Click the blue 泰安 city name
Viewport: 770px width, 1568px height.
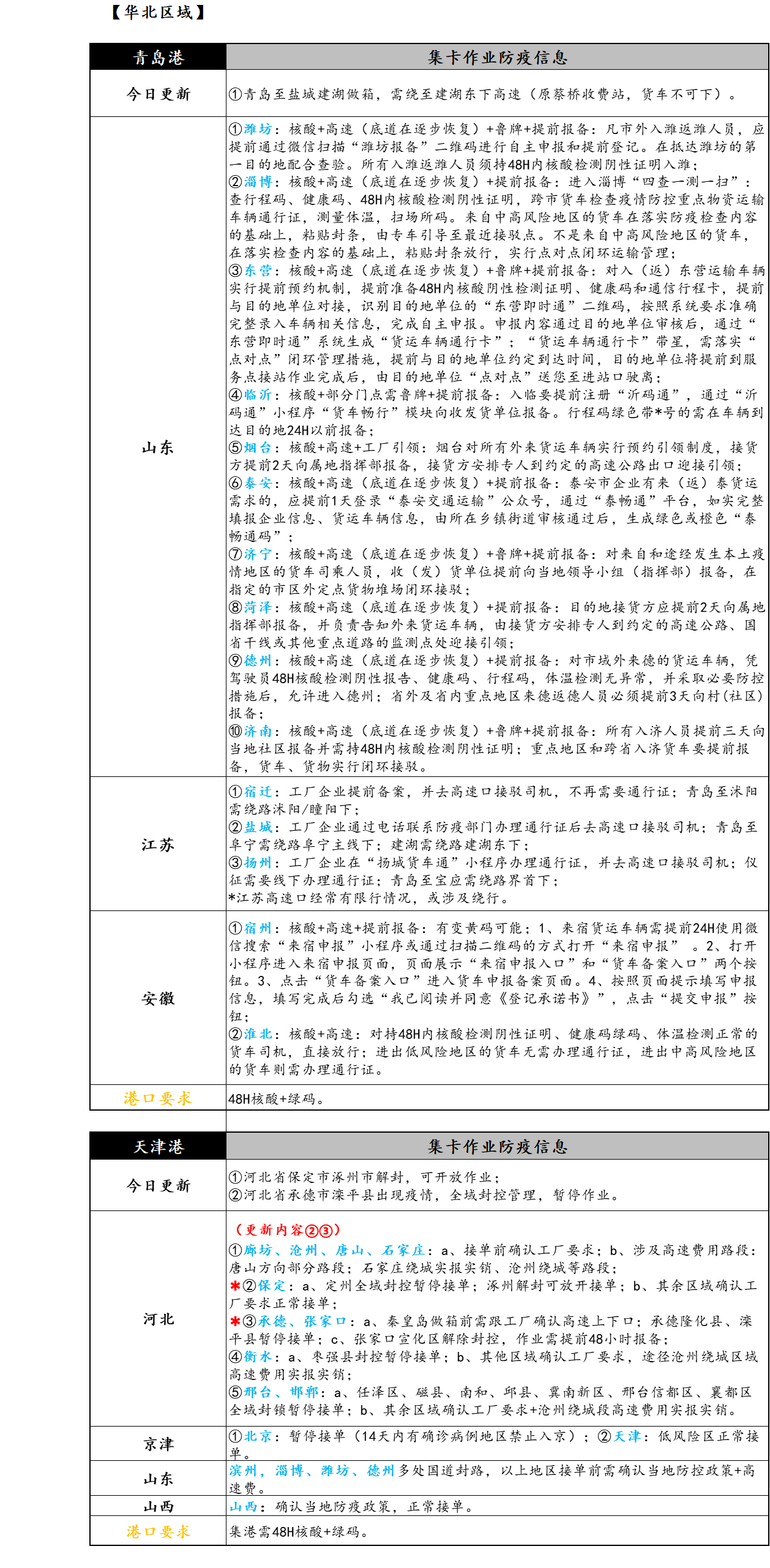click(258, 482)
